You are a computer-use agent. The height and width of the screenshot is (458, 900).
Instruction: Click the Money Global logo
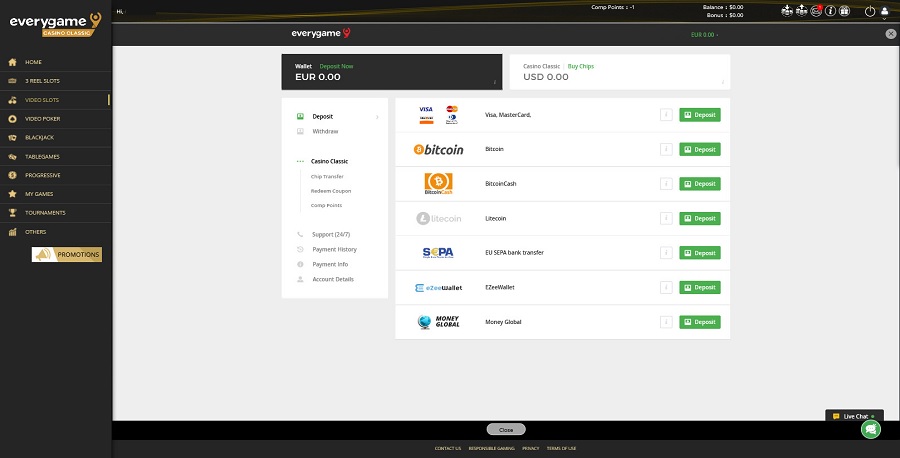[439, 322]
